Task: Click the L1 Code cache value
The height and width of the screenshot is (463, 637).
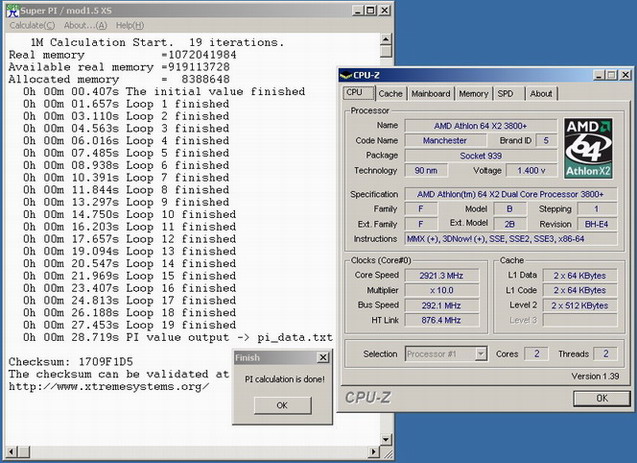Action: click(x=580, y=290)
